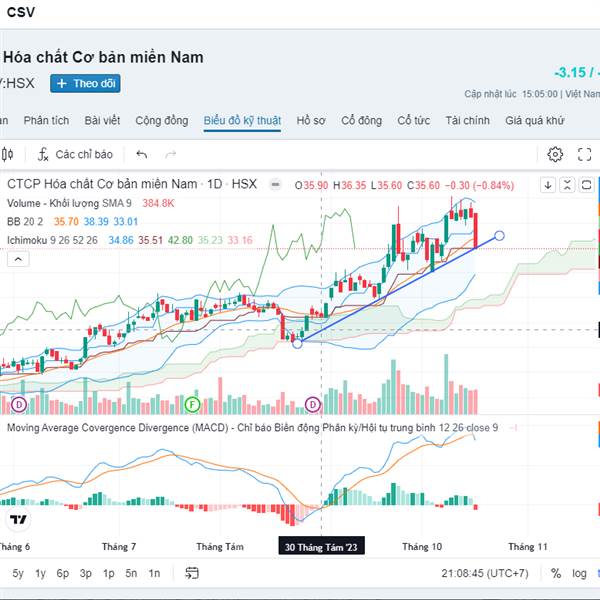Redo the chart action
The height and width of the screenshot is (600, 600).
click(x=171, y=155)
